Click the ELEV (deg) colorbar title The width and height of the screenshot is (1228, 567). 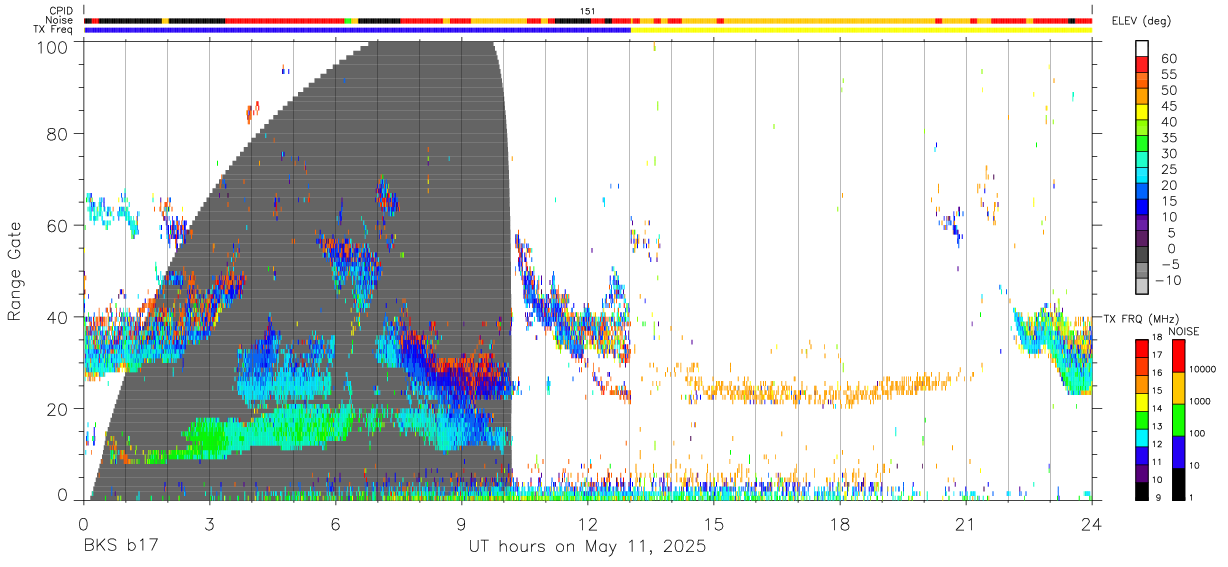(x=1142, y=21)
